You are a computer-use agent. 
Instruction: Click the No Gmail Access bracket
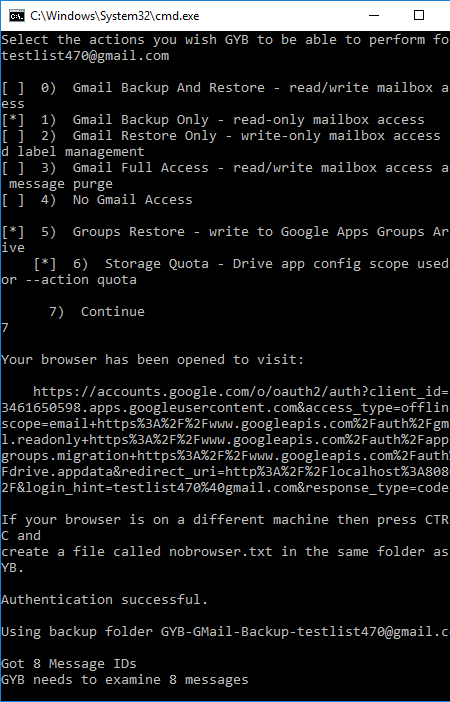pyautogui.click(x=13, y=200)
